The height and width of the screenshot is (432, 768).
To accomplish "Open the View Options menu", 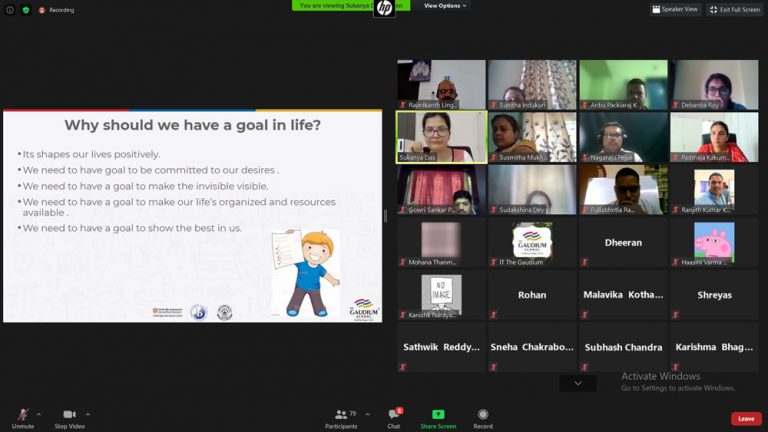I will [445, 6].
